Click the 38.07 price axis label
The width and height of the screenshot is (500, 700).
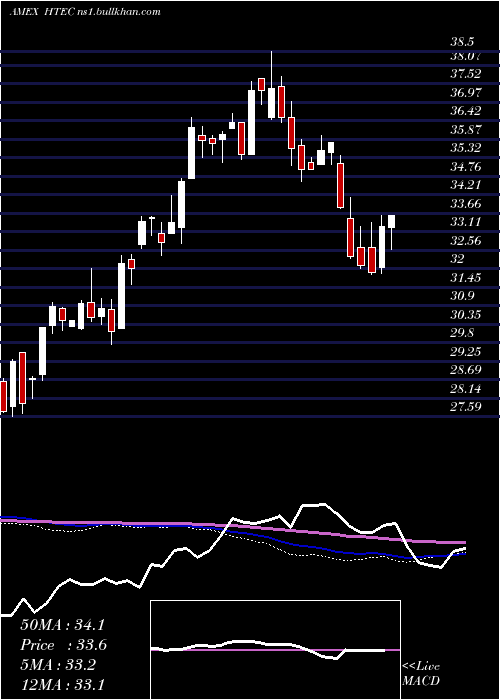coord(465,57)
